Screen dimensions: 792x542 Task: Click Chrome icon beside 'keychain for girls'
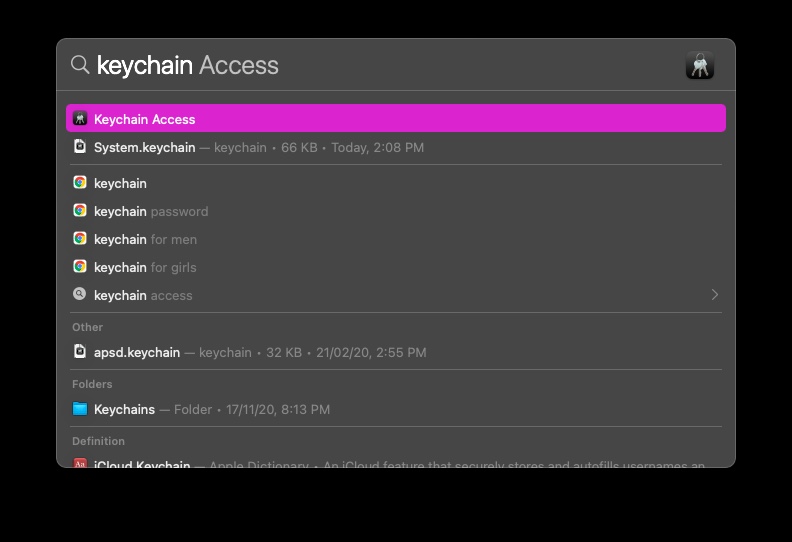80,267
